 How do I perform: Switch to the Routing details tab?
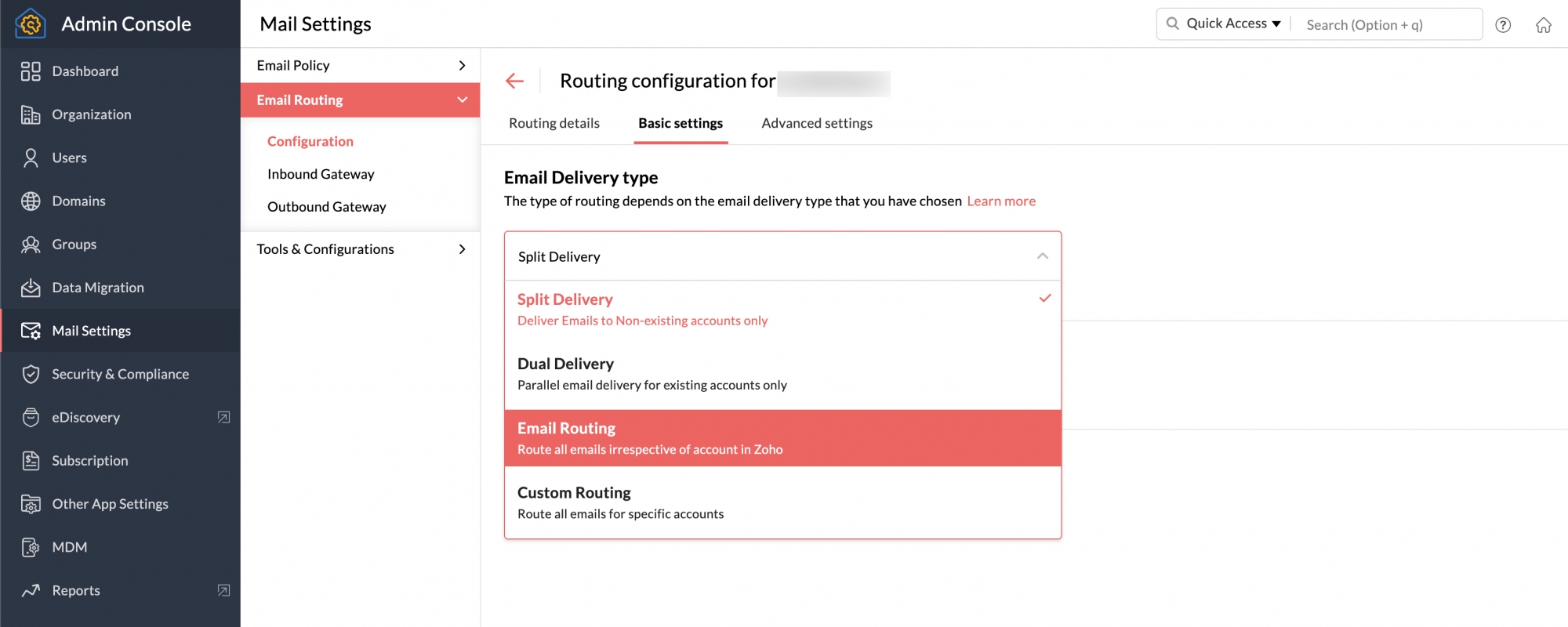coord(554,123)
